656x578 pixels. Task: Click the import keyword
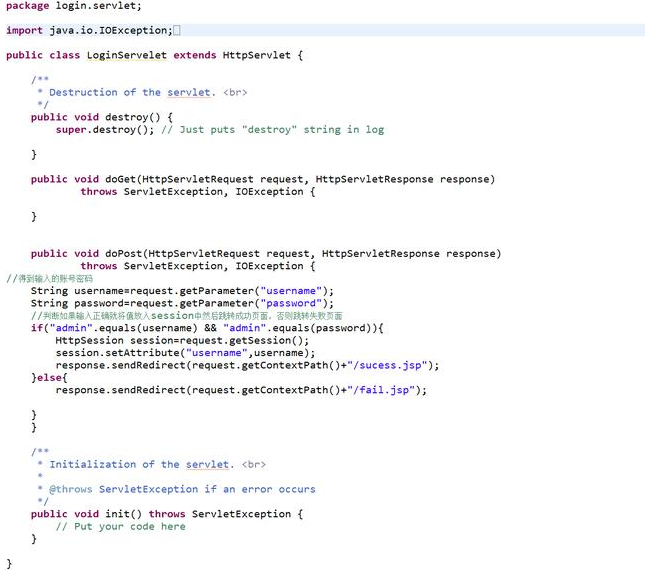pos(24,31)
